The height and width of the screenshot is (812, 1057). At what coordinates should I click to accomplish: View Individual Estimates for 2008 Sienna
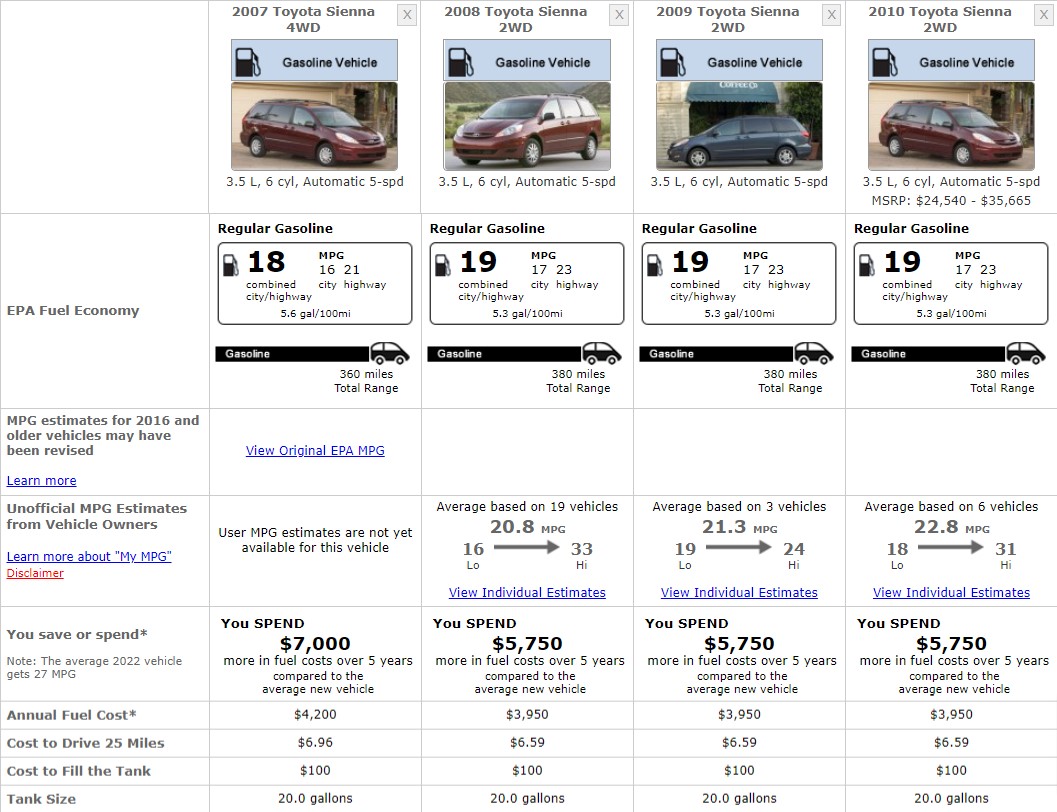527,592
